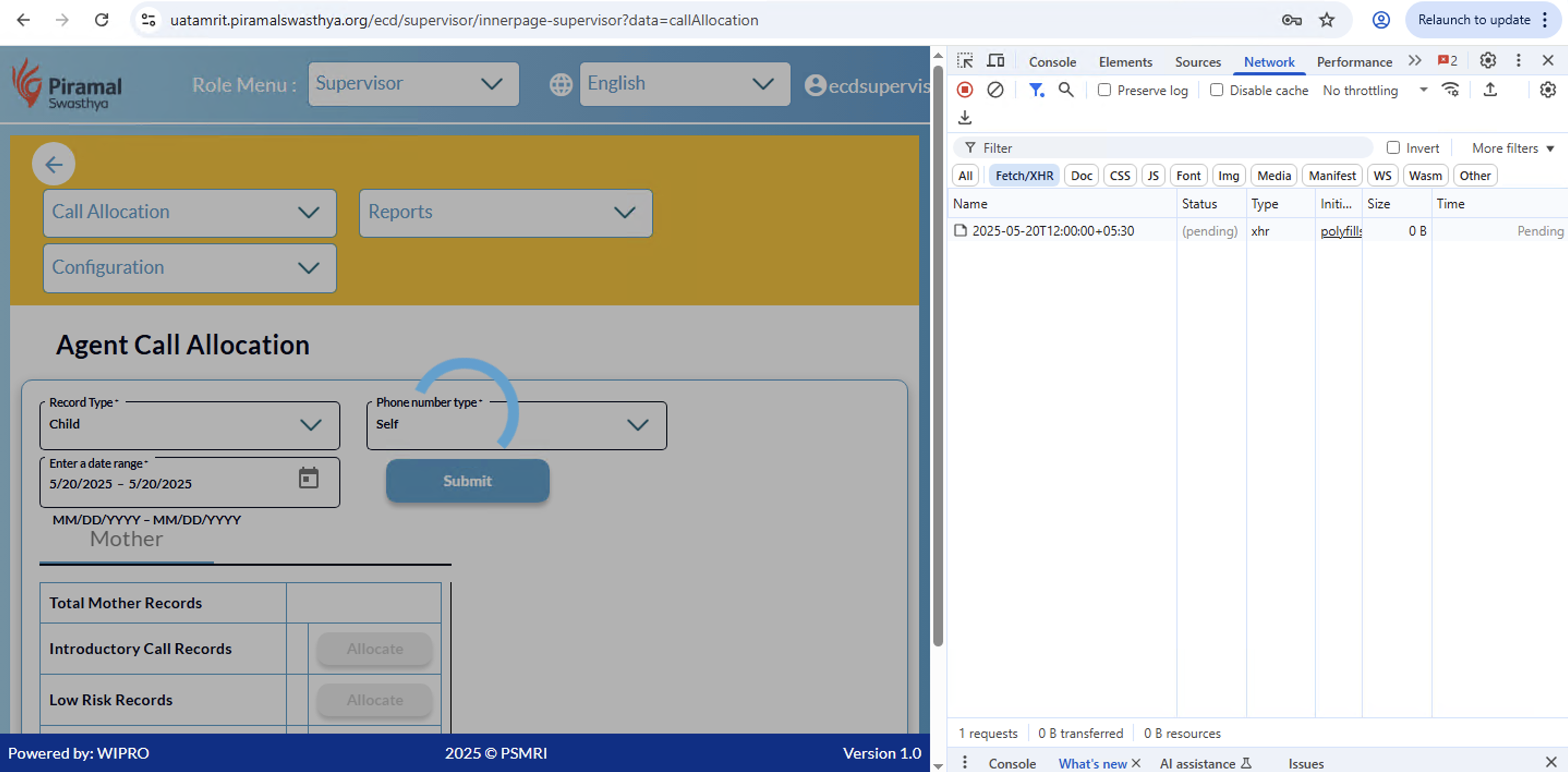Enable the Preserve log checkbox

tap(1103, 90)
